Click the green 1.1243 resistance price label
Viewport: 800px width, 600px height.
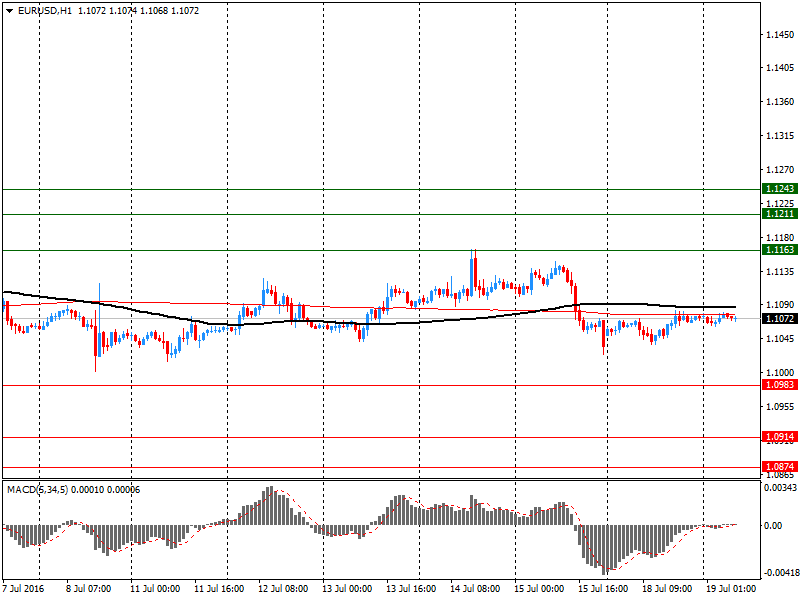click(780, 189)
